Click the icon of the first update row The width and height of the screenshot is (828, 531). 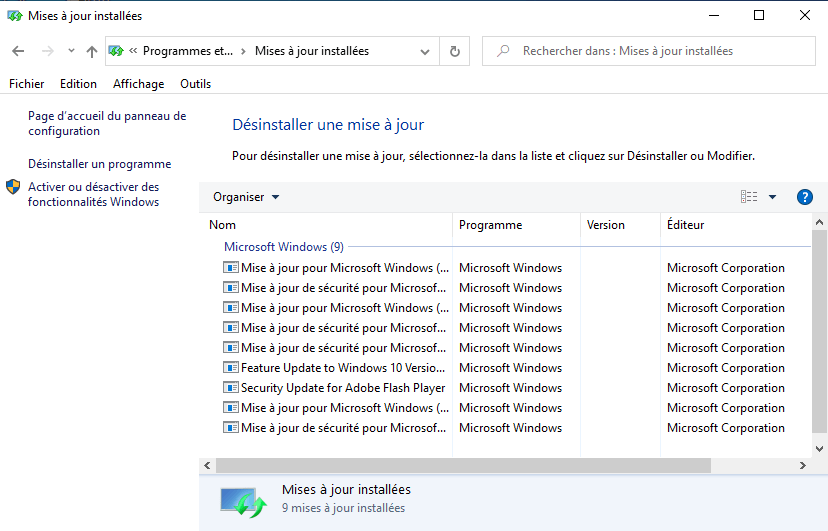click(231, 268)
